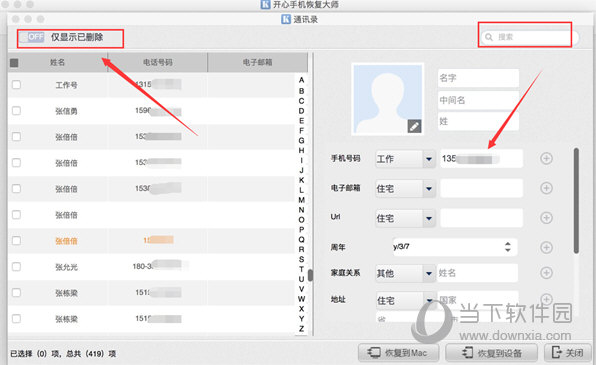Check the box for 张倍倍 row without phone number
This screenshot has height=365, width=596.
pyautogui.click(x=16, y=215)
